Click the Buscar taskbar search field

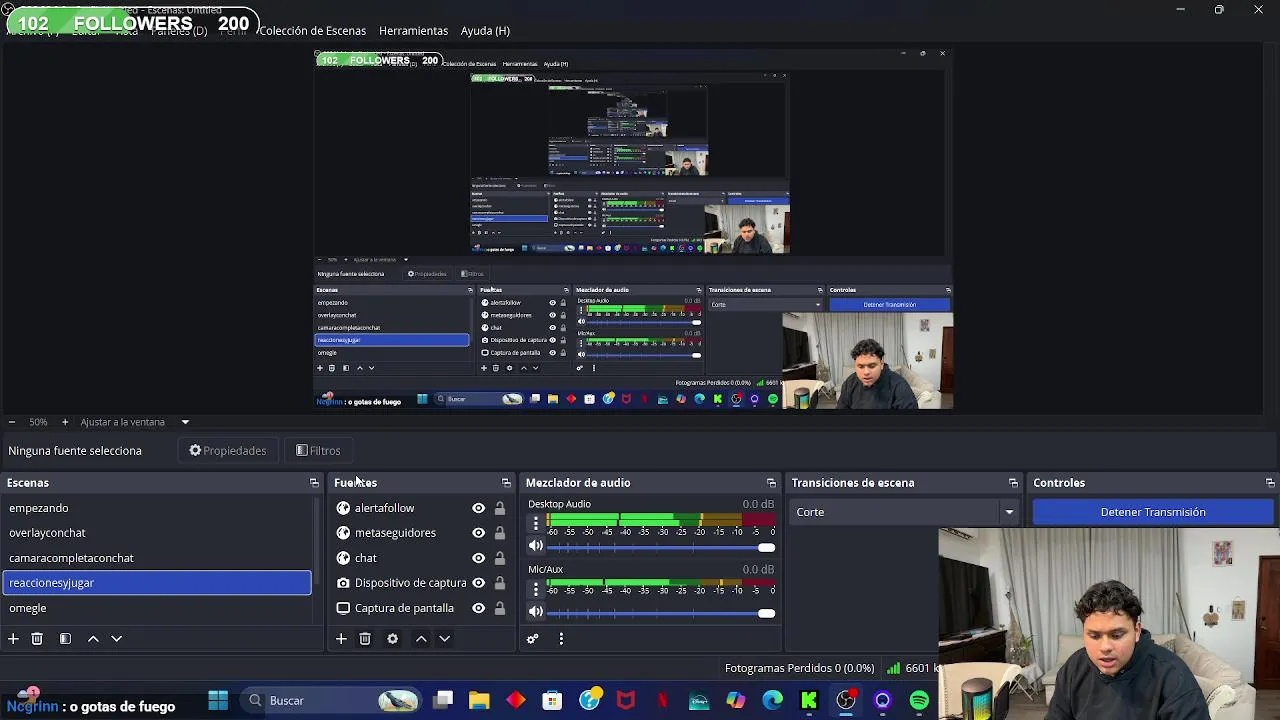(x=330, y=701)
